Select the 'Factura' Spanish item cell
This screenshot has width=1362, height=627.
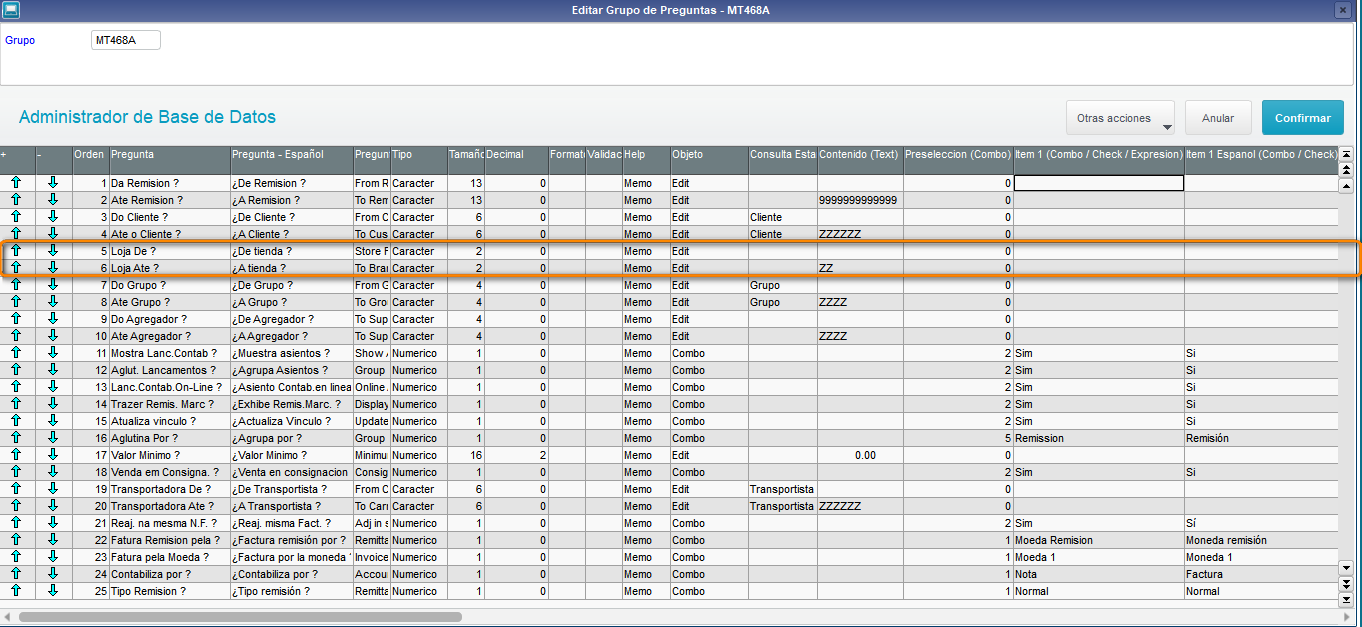pyautogui.click(x=1261, y=574)
